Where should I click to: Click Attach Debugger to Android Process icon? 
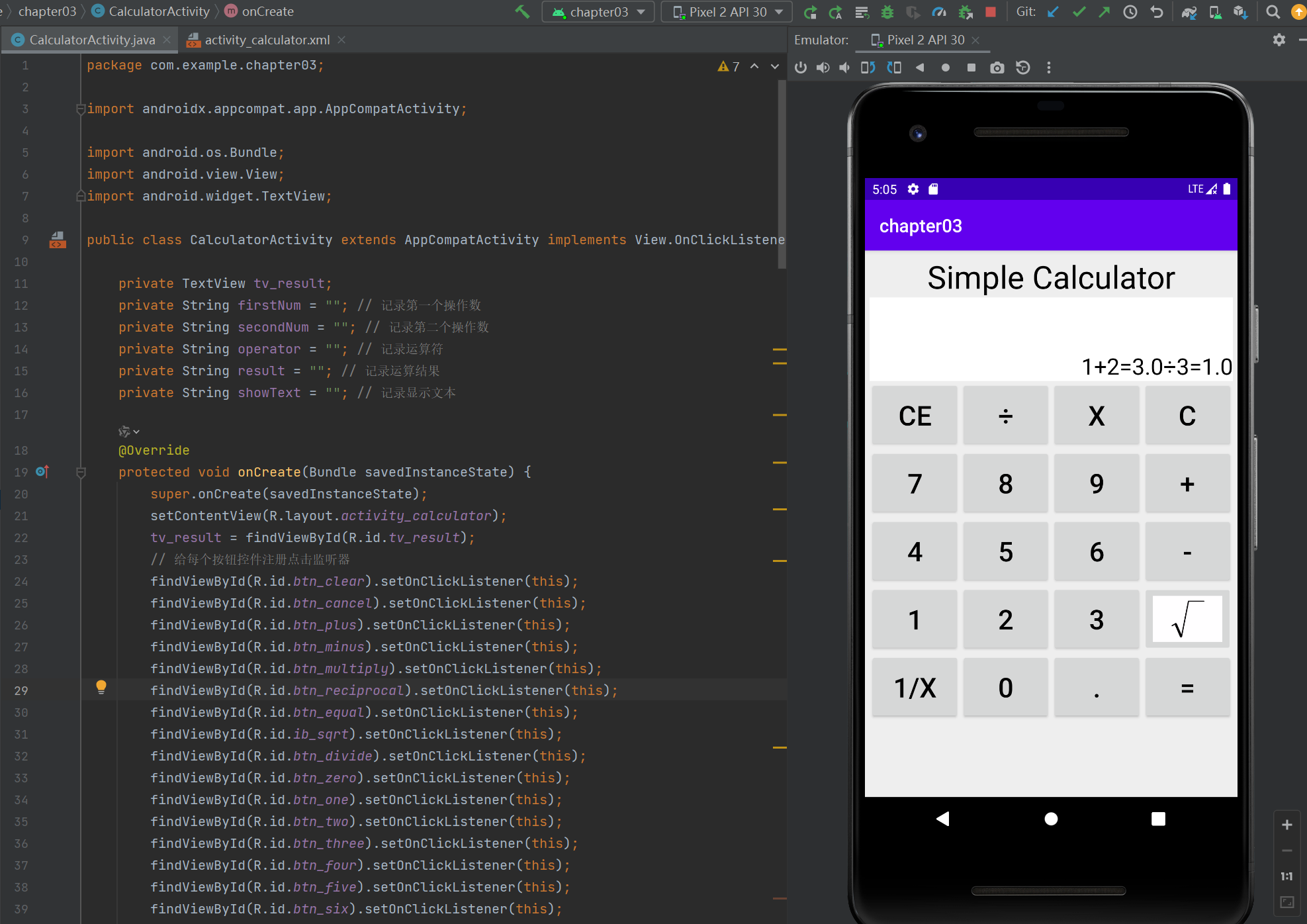(966, 12)
